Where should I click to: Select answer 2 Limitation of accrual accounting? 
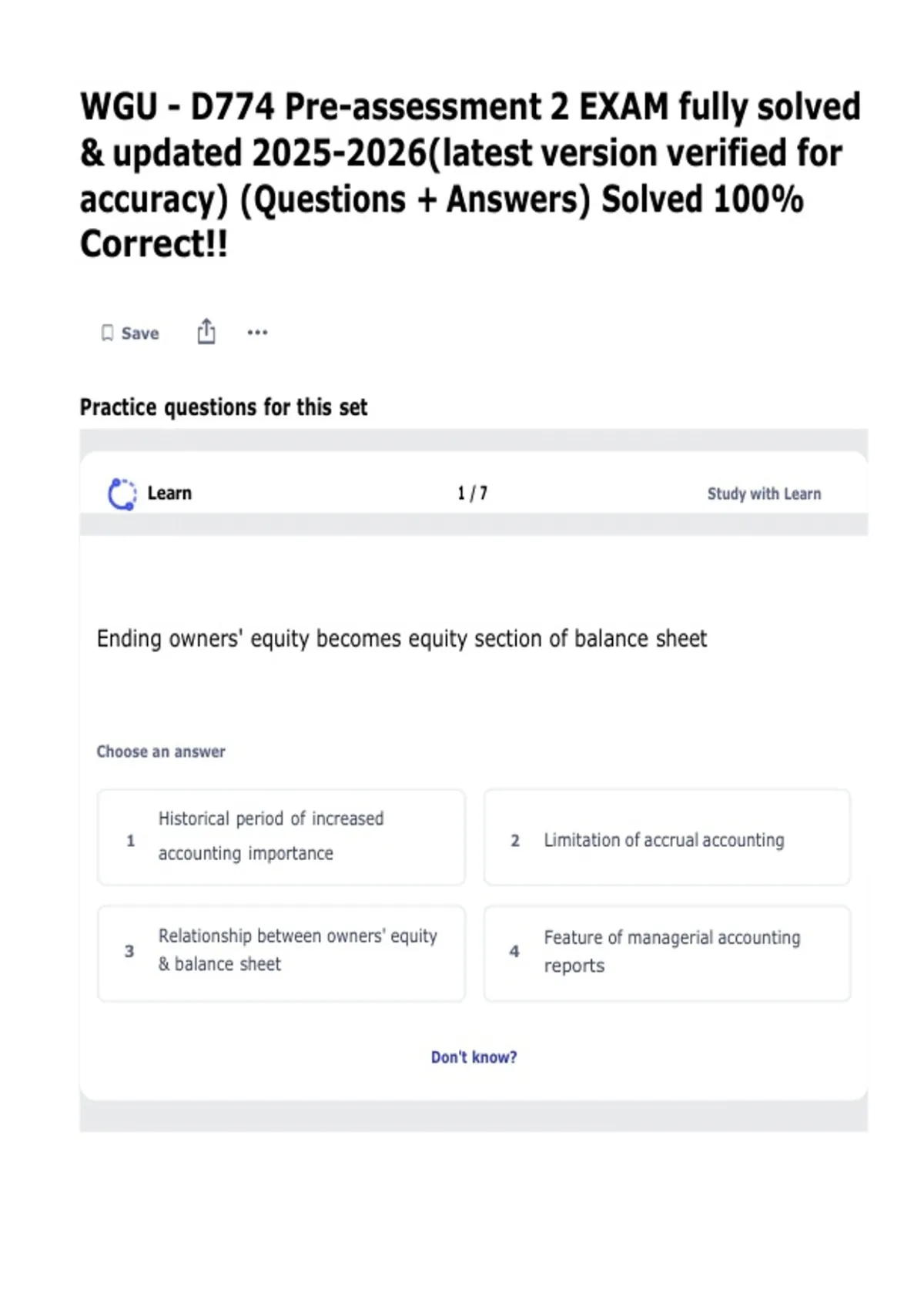click(667, 837)
